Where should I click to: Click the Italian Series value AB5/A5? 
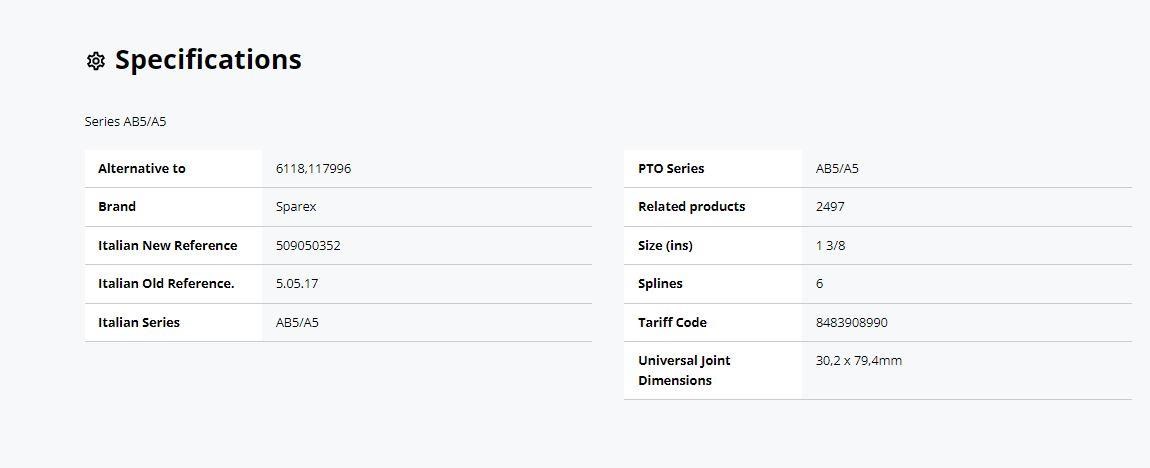tap(297, 323)
